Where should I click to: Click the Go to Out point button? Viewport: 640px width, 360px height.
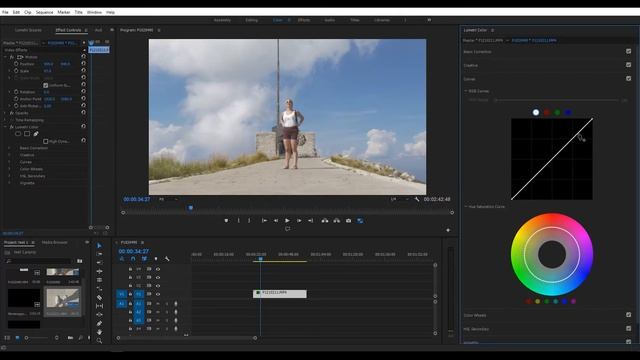[311, 220]
